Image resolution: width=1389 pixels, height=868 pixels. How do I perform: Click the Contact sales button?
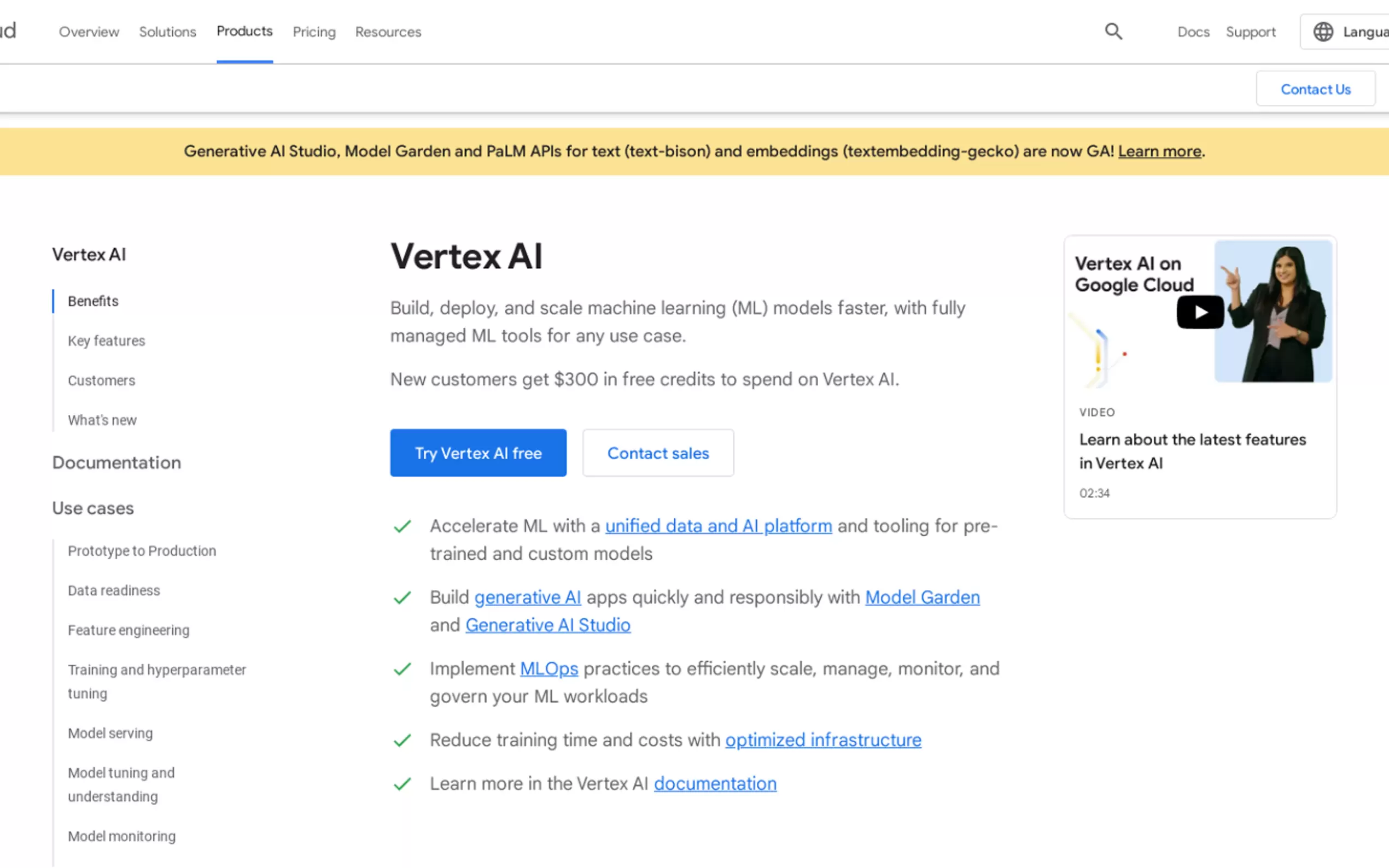658,453
